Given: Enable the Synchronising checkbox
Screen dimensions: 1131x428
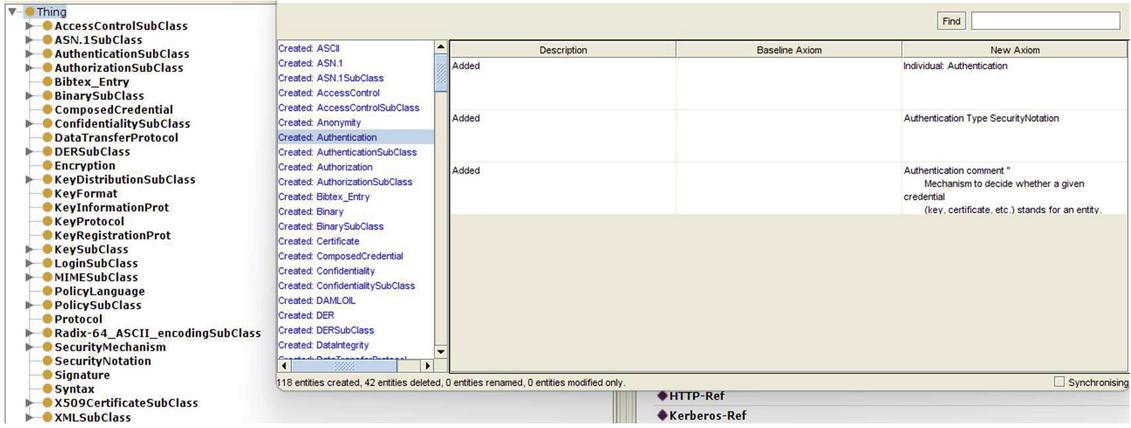Looking at the screenshot, I should point(1059,383).
